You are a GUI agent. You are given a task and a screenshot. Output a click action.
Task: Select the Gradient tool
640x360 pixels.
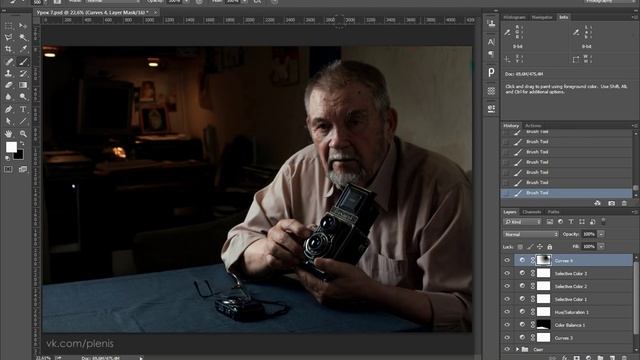click(x=23, y=85)
